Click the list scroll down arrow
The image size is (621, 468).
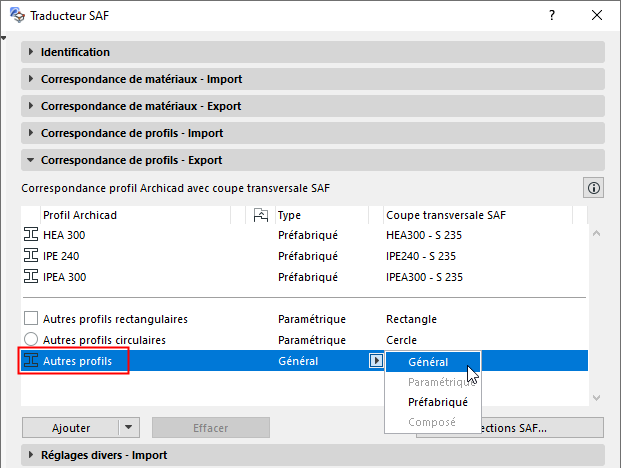tap(596, 398)
